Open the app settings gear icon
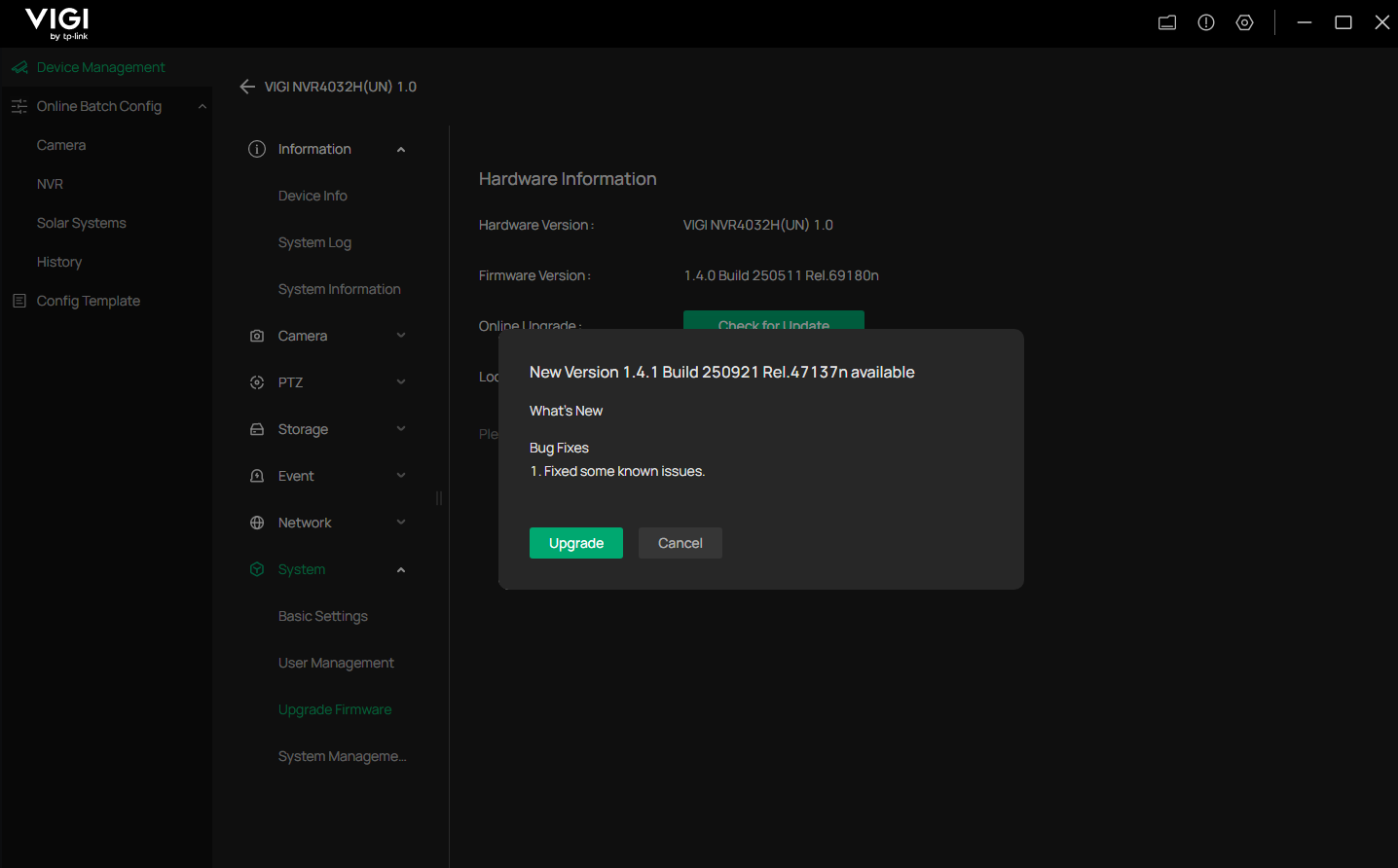This screenshot has height=868, width=1398. tap(1244, 21)
